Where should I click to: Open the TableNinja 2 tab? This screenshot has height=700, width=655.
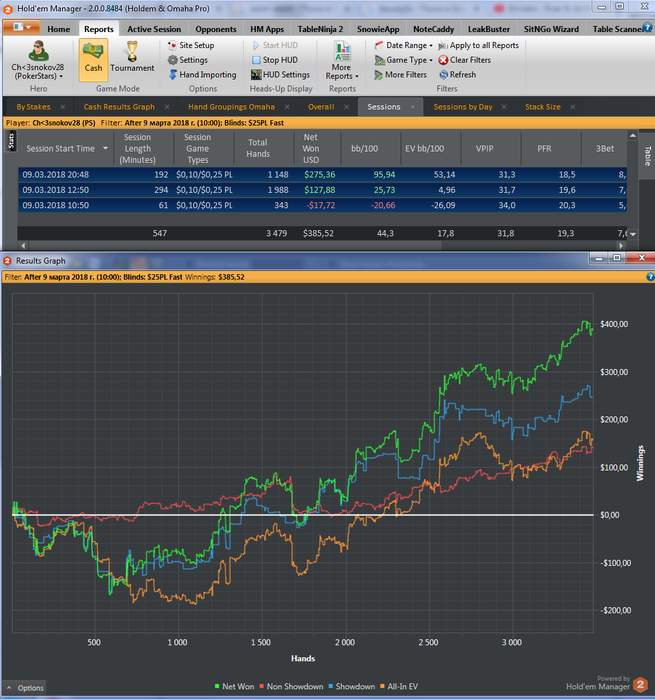point(320,29)
